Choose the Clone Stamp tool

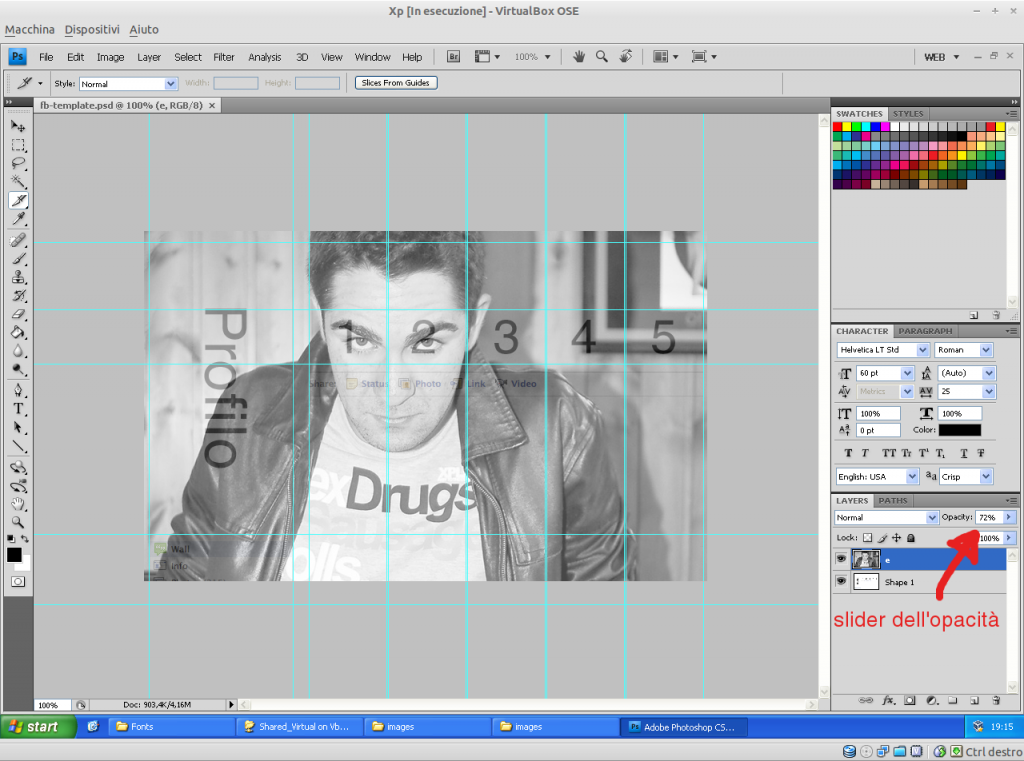click(x=18, y=277)
